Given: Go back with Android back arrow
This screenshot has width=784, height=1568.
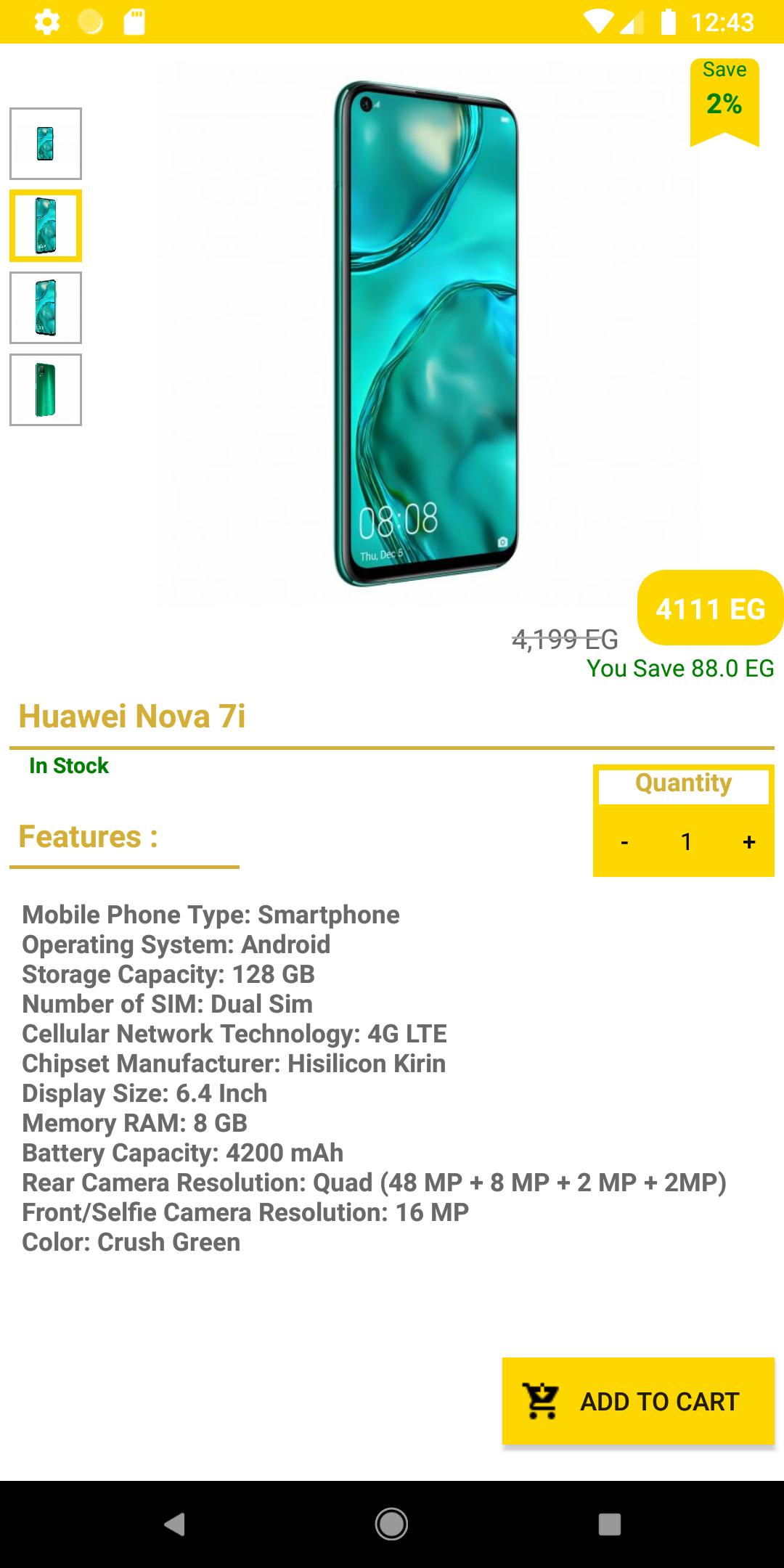Looking at the screenshot, I should pyautogui.click(x=174, y=1524).
